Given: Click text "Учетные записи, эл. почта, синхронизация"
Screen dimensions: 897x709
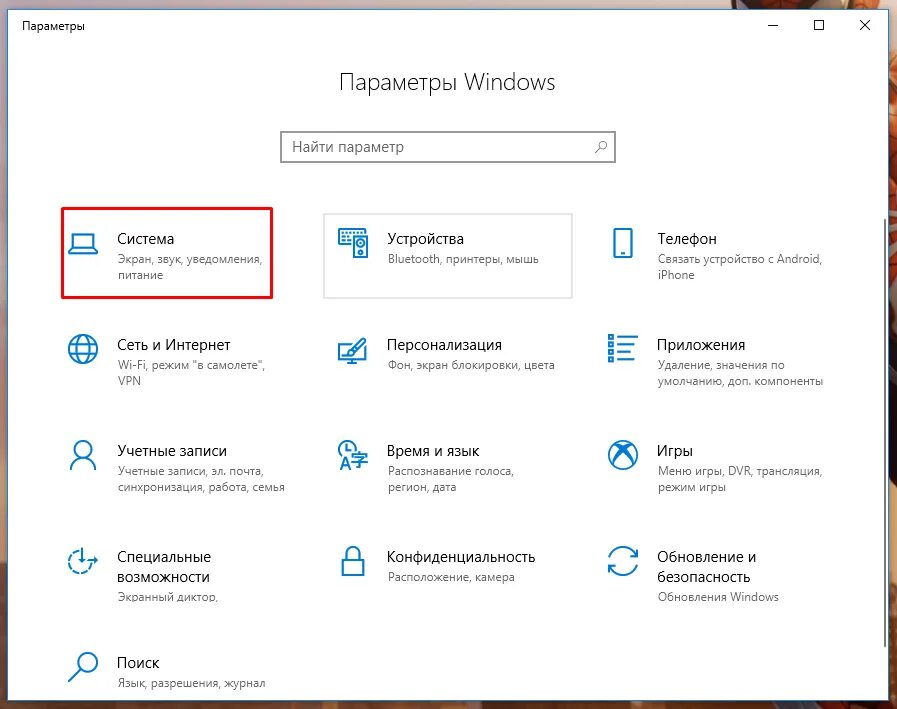Looking at the screenshot, I should 201,479.
